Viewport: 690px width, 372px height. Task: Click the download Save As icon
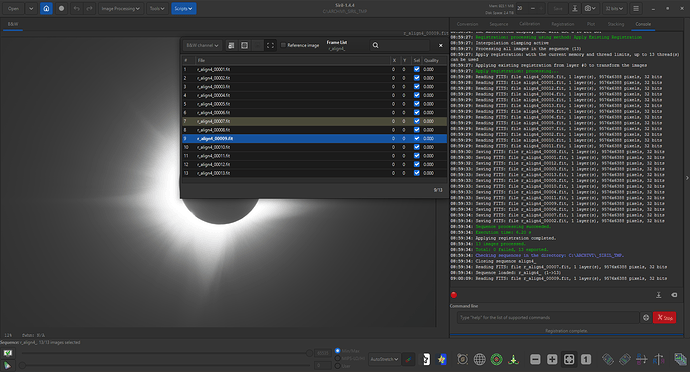click(575, 8)
